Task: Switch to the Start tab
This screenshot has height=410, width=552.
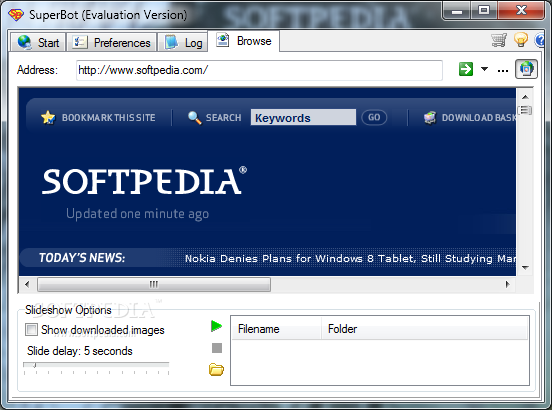Action: tap(38, 42)
